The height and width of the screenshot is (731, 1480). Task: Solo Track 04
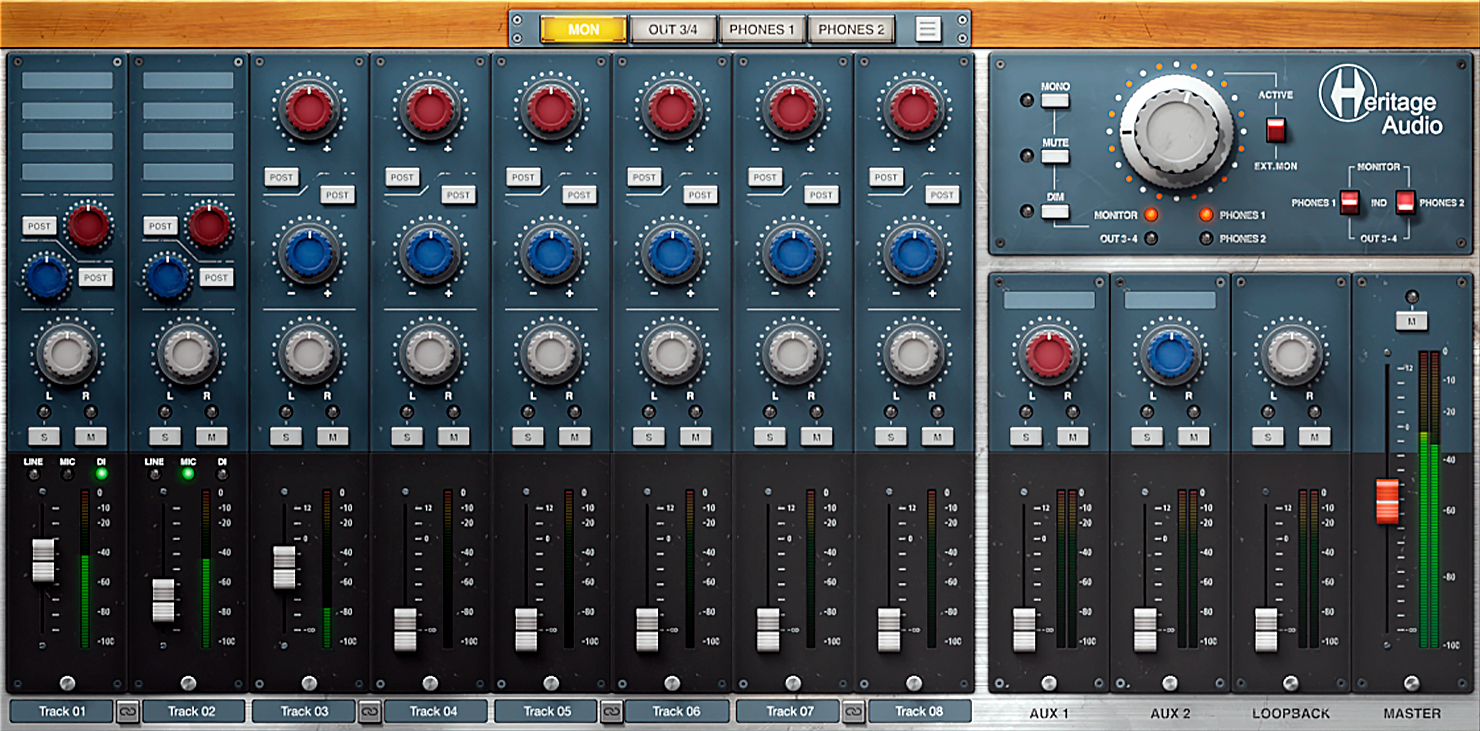coord(407,436)
